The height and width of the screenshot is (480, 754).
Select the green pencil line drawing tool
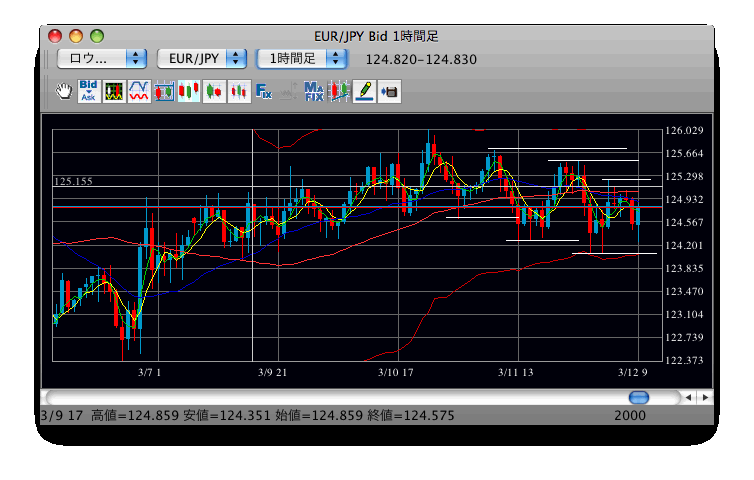364,91
